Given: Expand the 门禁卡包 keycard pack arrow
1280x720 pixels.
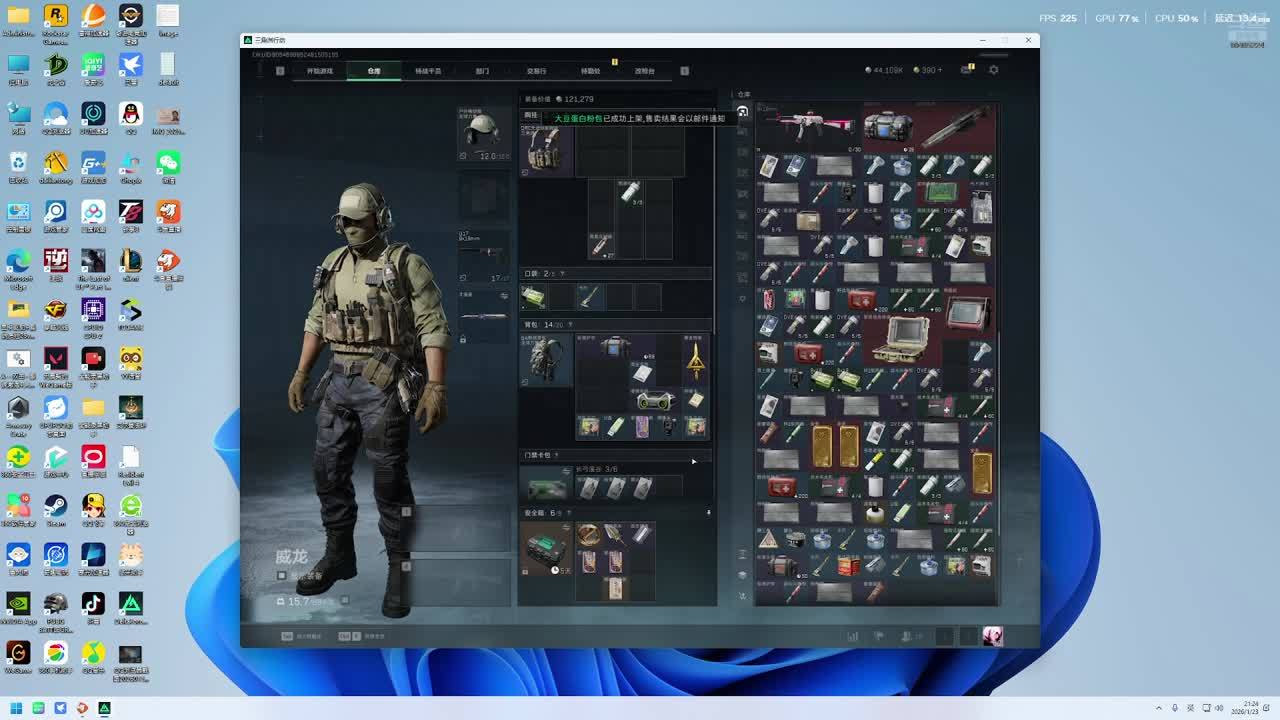Looking at the screenshot, I should click(x=694, y=461).
